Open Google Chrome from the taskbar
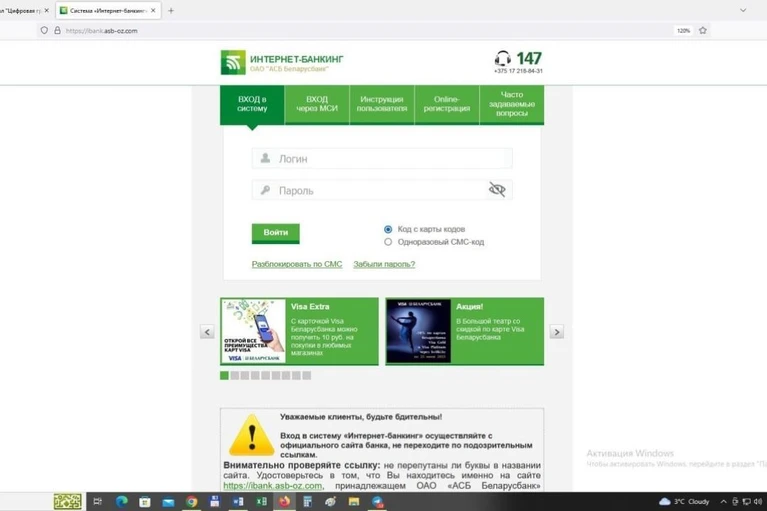Screen dimensions: 767x511 pyautogui.click(x=191, y=501)
